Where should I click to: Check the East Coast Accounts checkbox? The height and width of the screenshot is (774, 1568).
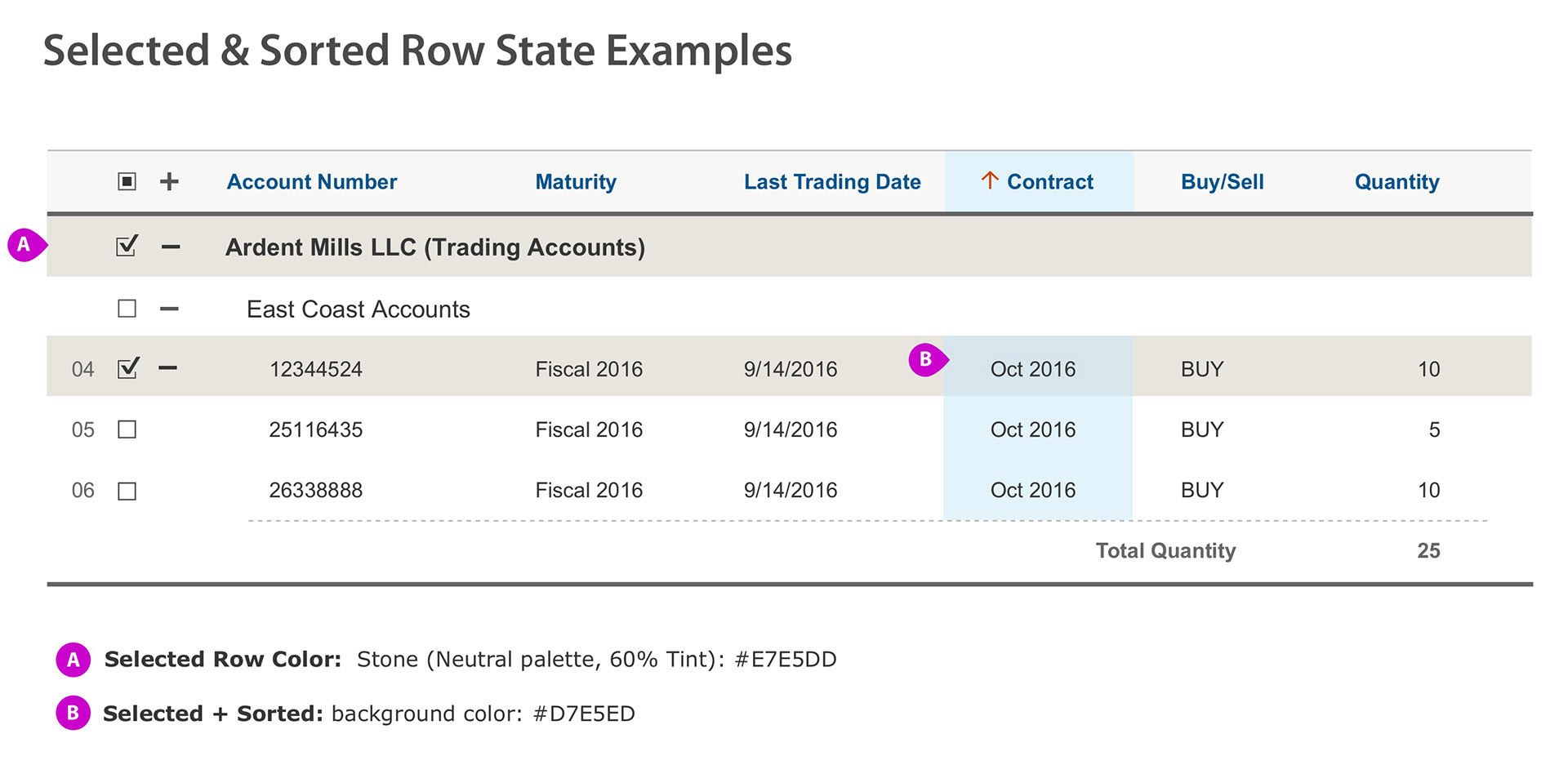pos(127,309)
